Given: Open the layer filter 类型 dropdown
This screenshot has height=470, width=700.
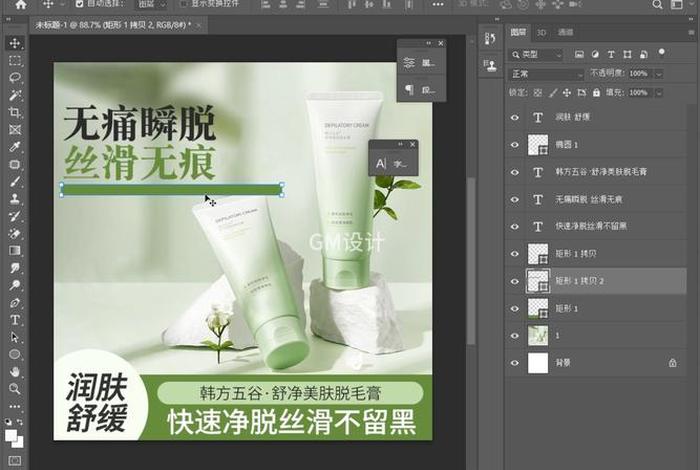Looking at the screenshot, I should tap(536, 54).
